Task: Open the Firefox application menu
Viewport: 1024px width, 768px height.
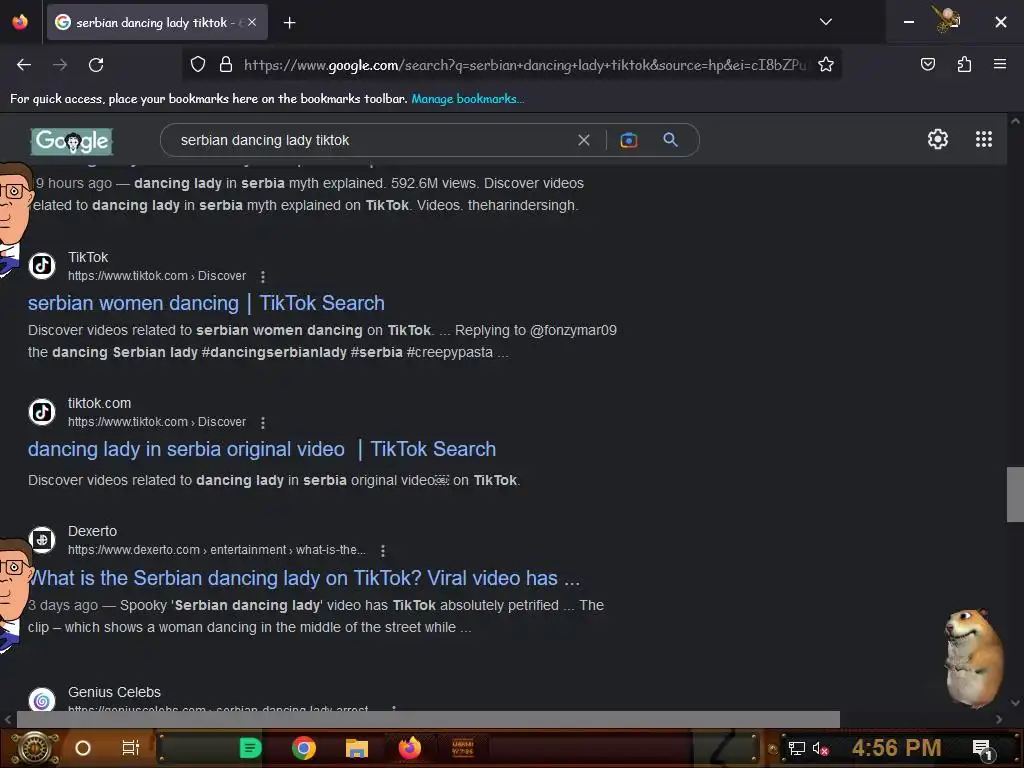Action: coord(999,64)
